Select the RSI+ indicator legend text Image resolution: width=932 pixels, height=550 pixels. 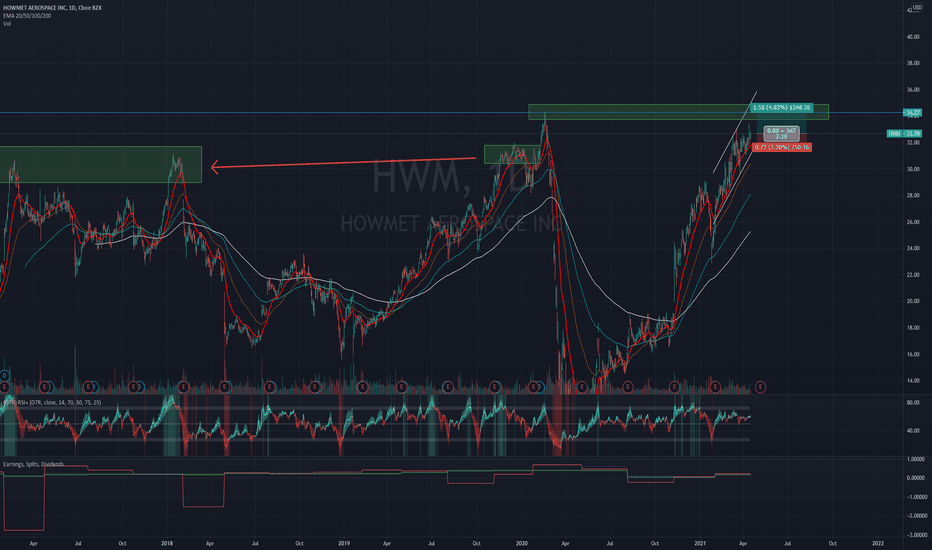click(x=52, y=403)
